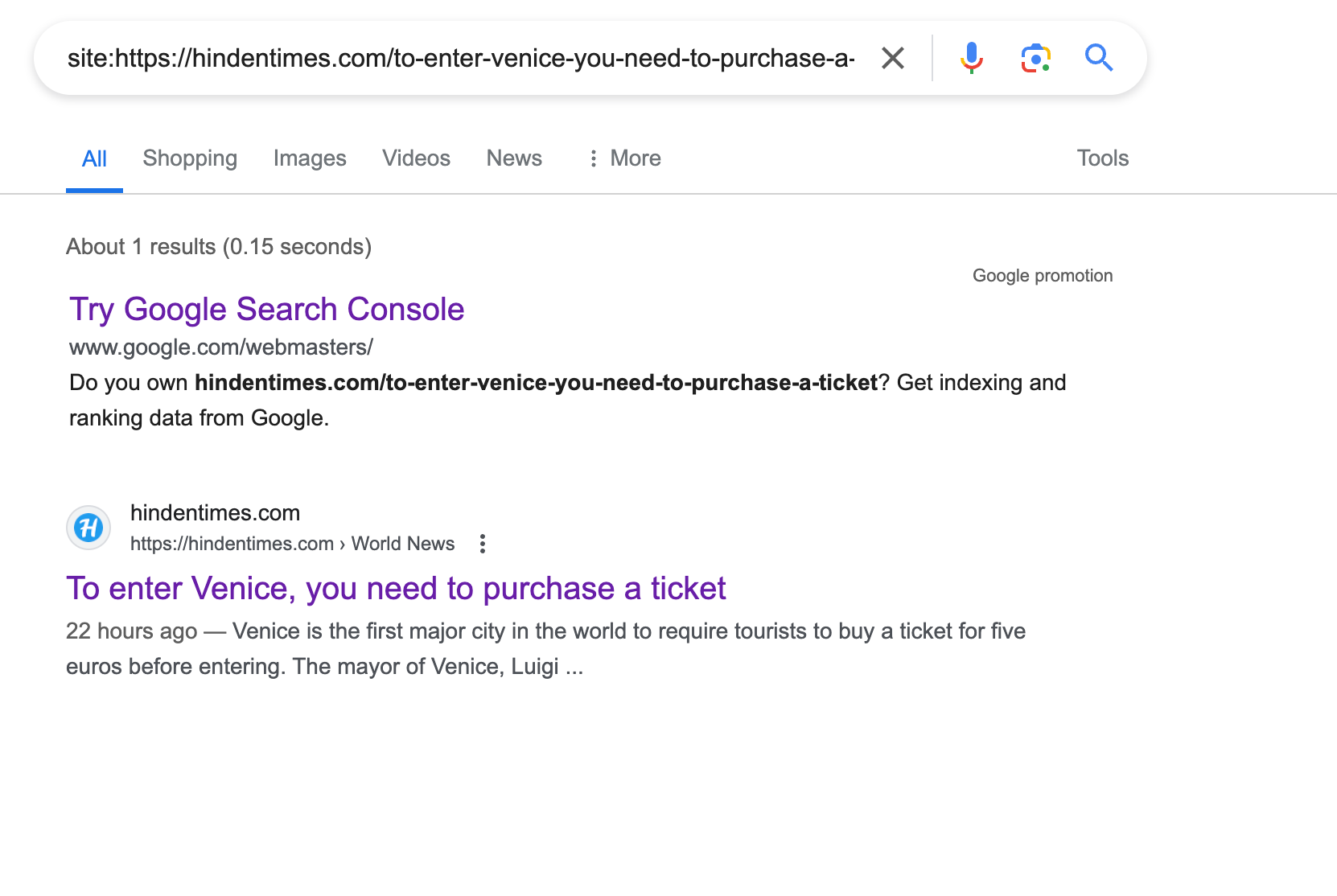Expand the More search filters menu
Image resolution: width=1337 pixels, height=896 pixels.
[624, 158]
